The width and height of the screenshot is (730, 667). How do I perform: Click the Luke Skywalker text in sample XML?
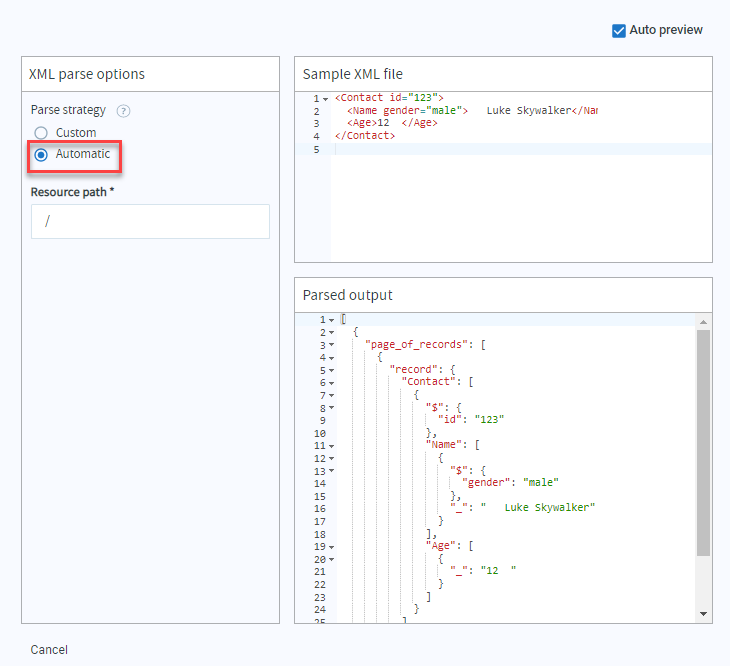[528, 110]
